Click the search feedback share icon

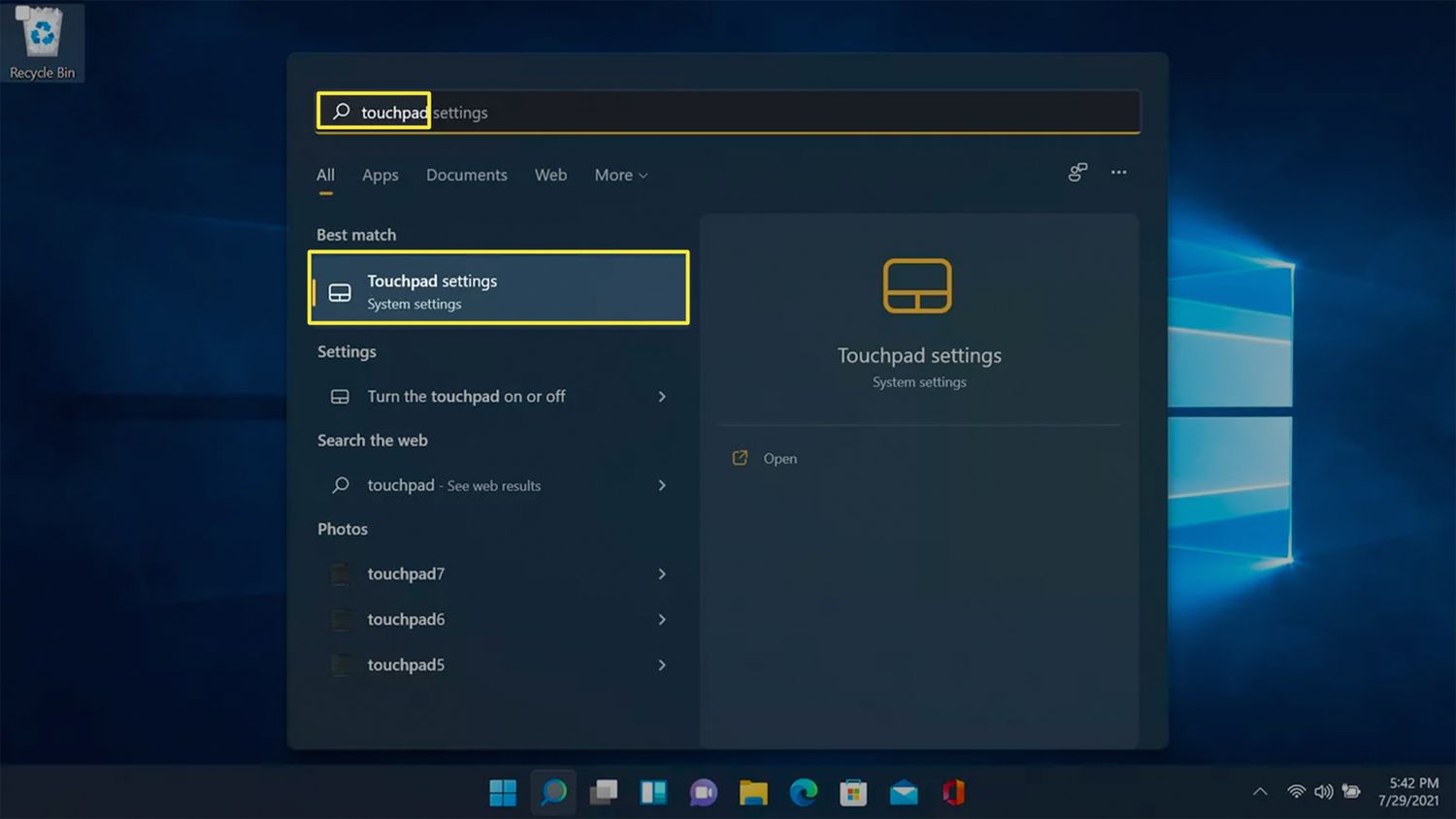(1077, 173)
